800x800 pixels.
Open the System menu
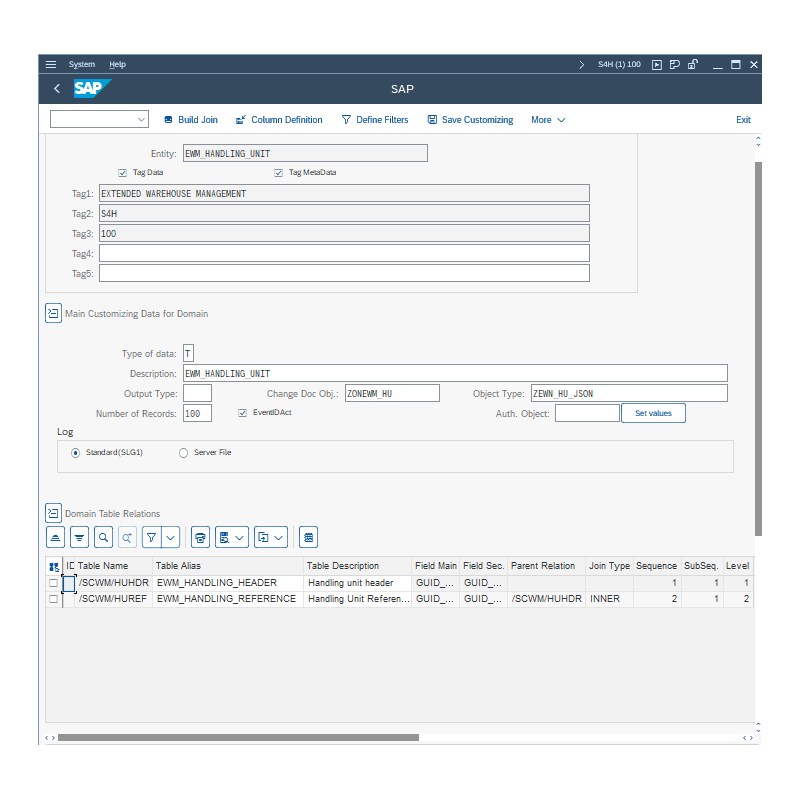point(81,64)
